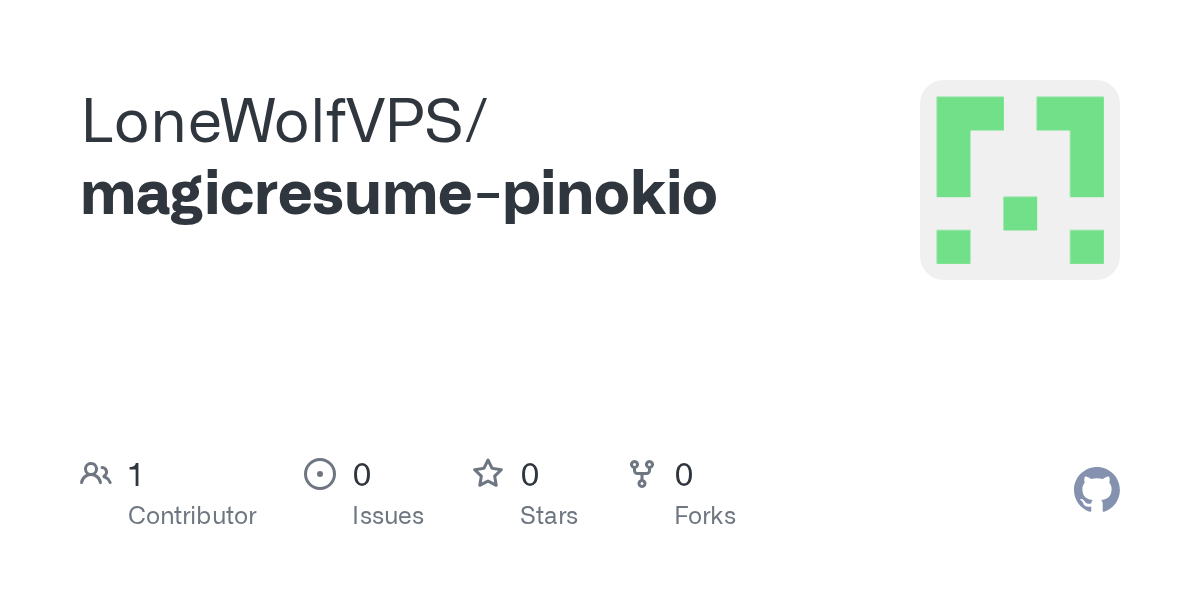Open the green identicon avatar image
Viewport: 1200px width, 600px height.
click(x=1019, y=180)
